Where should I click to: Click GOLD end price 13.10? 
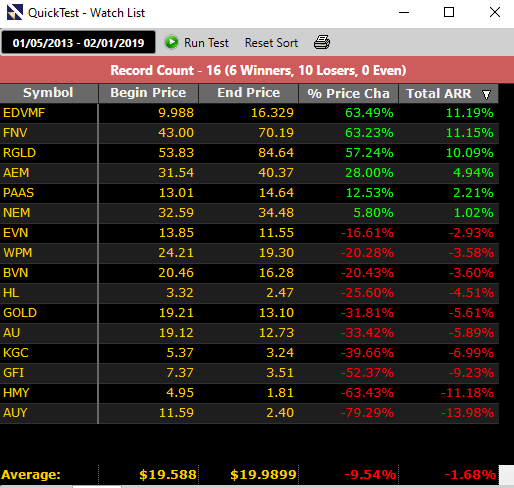(x=276, y=313)
